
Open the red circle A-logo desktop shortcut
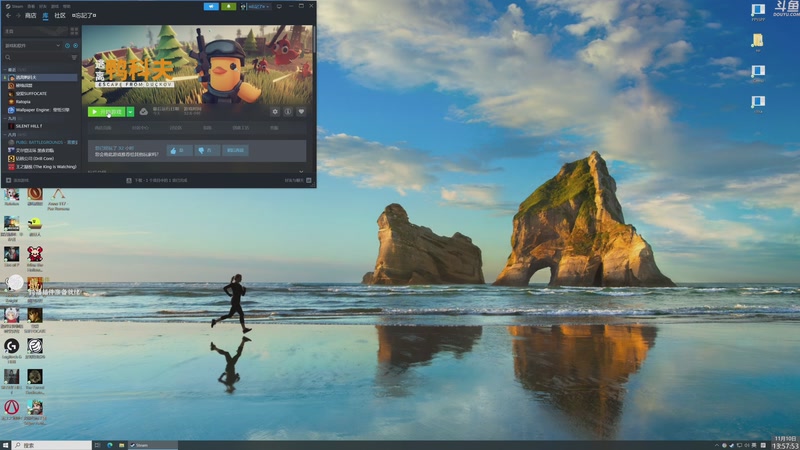point(11,410)
